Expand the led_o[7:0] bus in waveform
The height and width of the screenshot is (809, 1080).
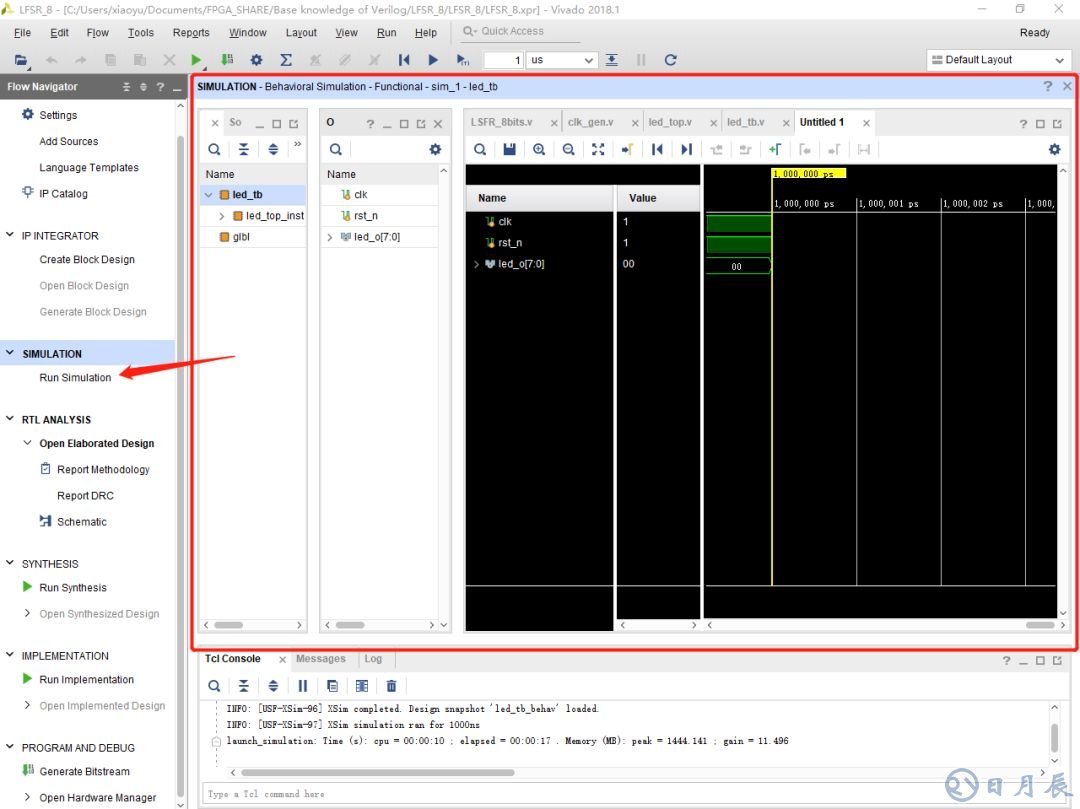477,264
